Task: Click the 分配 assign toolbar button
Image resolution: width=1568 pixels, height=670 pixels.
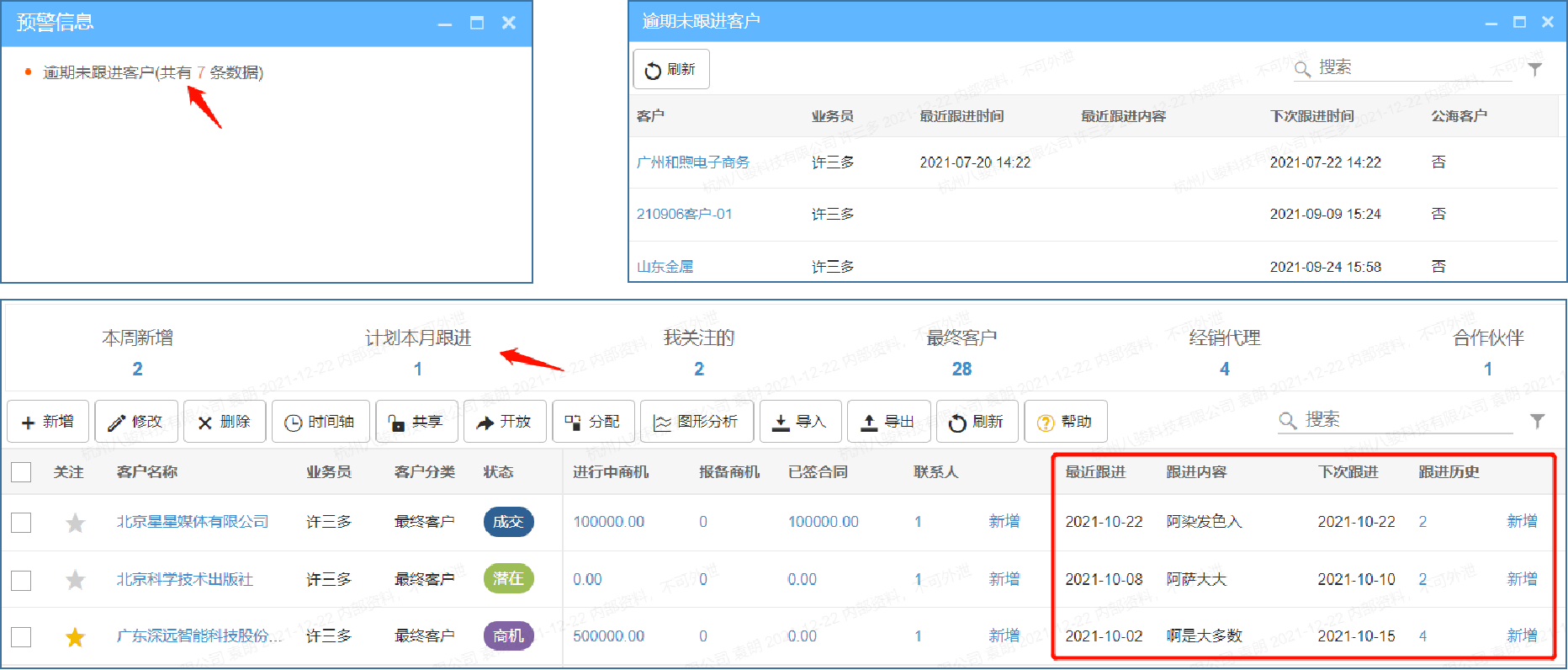Action: 592,422
